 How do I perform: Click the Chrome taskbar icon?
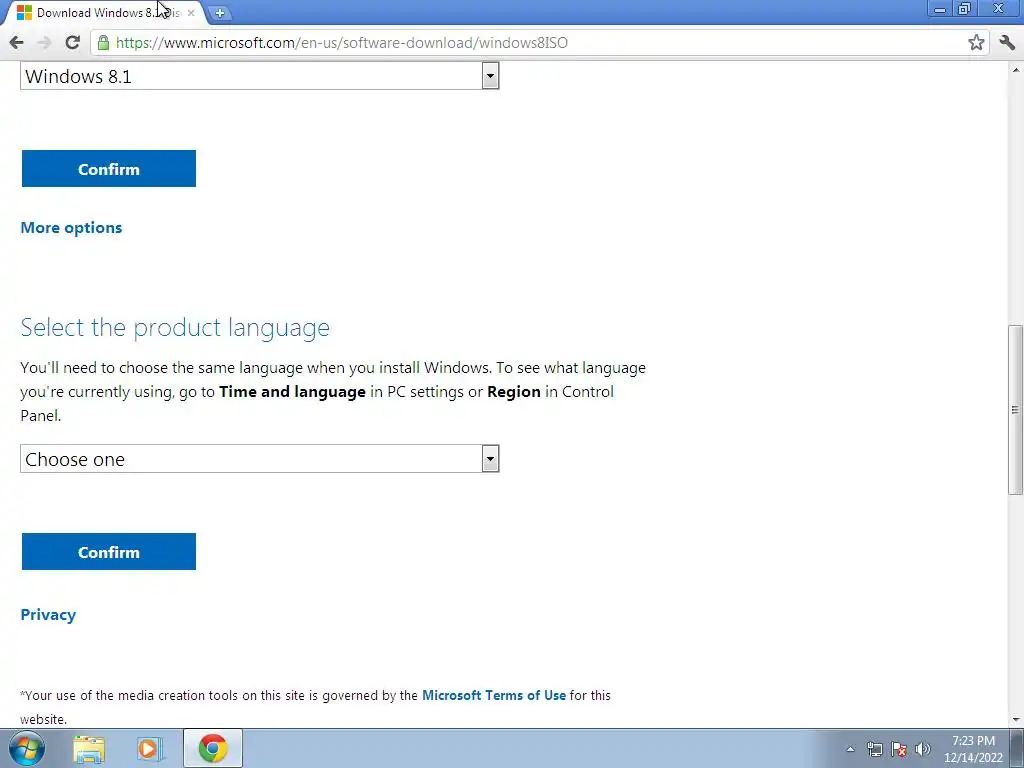pos(213,748)
